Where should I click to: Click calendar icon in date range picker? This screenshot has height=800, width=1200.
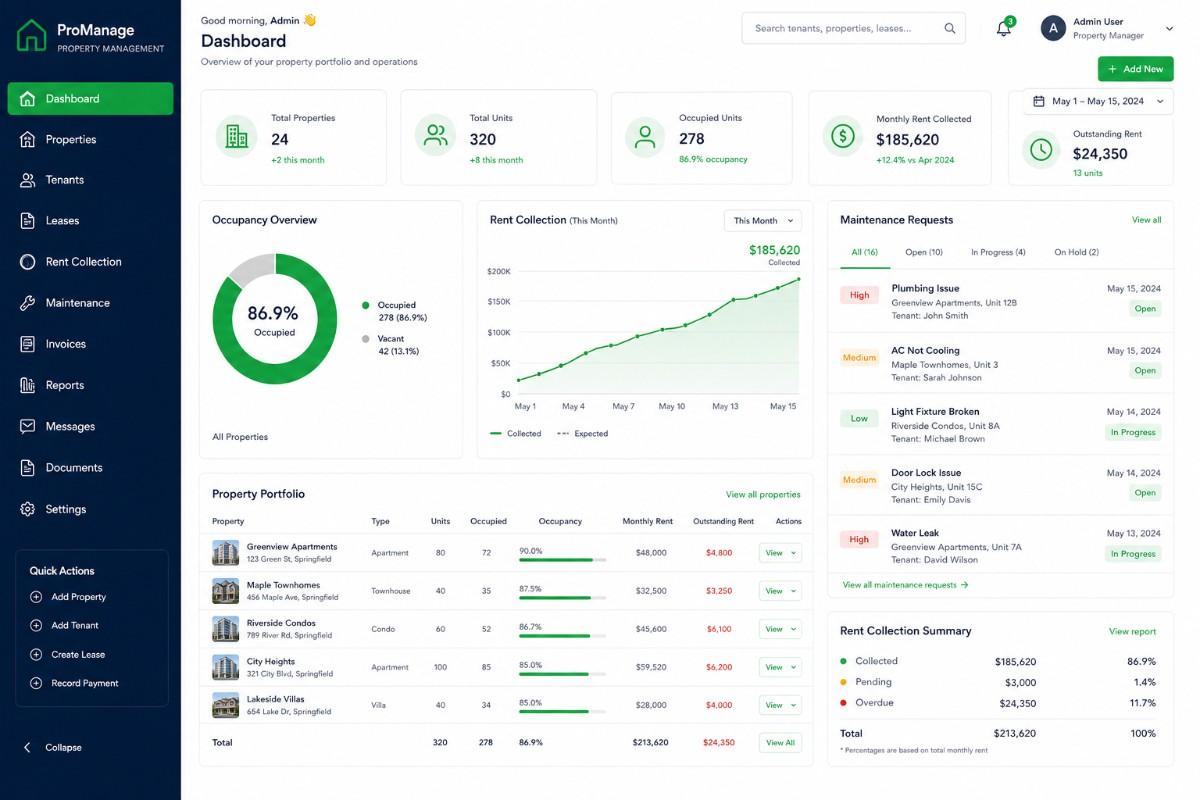(x=1039, y=101)
